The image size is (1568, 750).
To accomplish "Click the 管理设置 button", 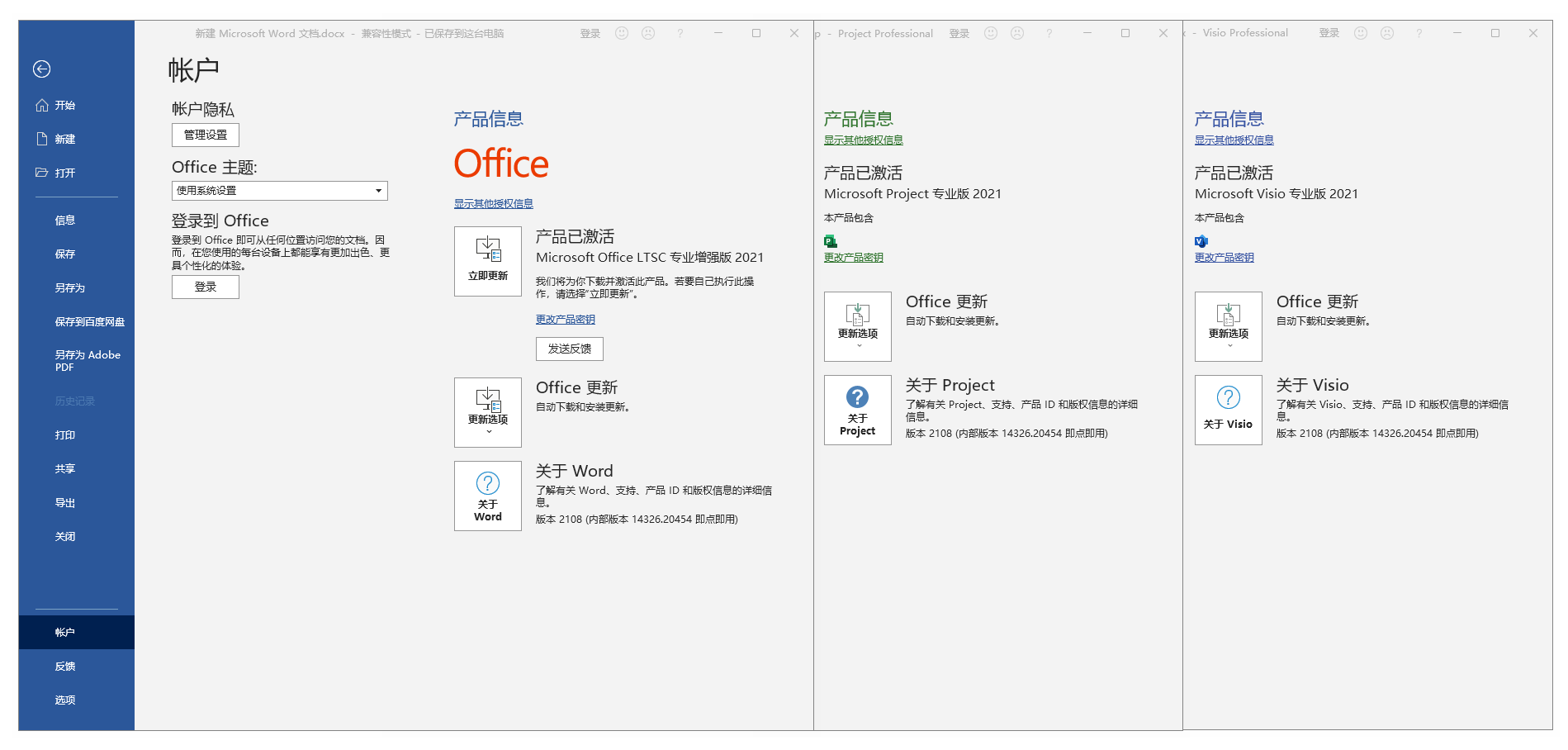I will click(x=206, y=135).
